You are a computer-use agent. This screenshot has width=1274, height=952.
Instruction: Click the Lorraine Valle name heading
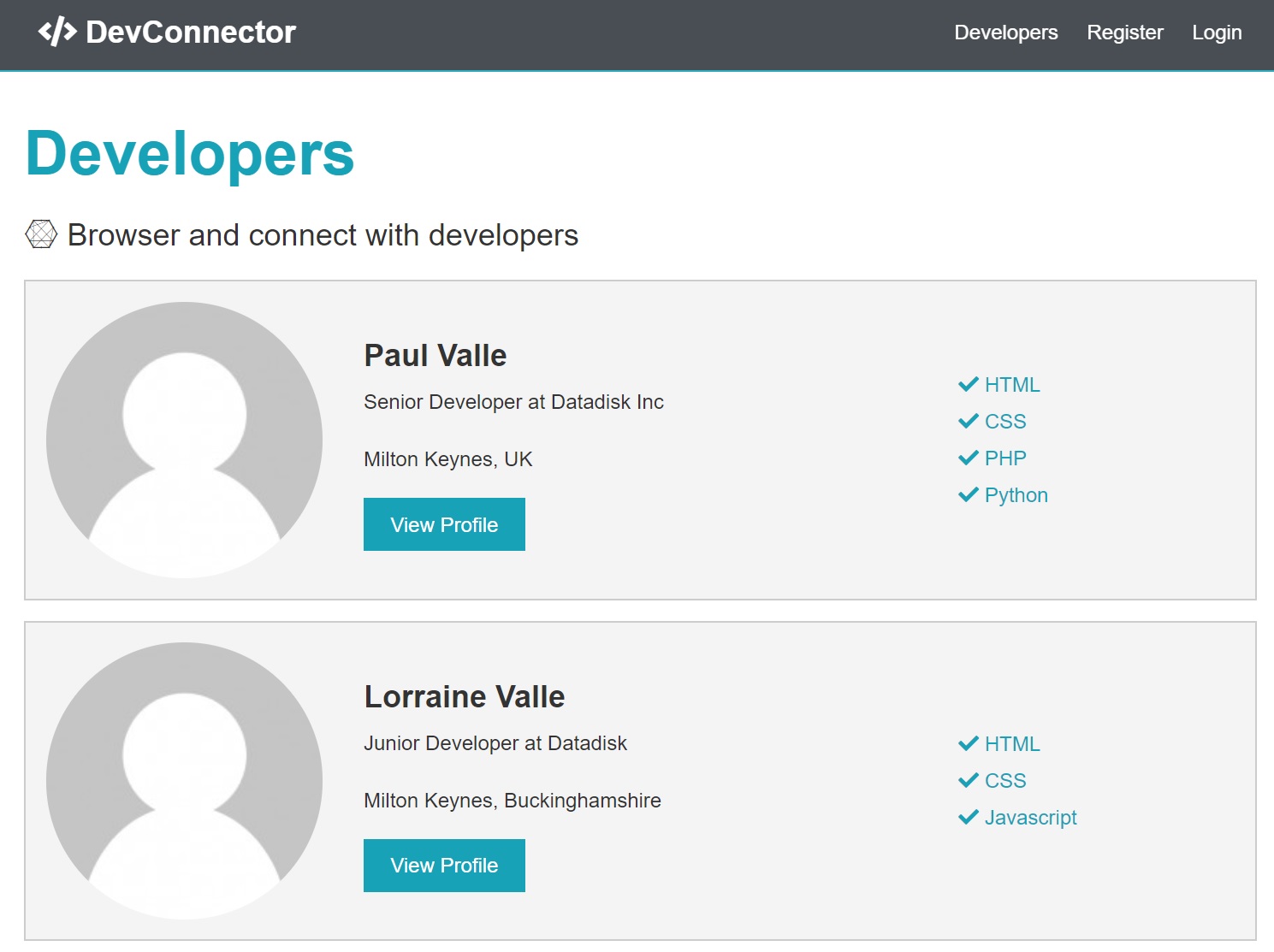(464, 697)
